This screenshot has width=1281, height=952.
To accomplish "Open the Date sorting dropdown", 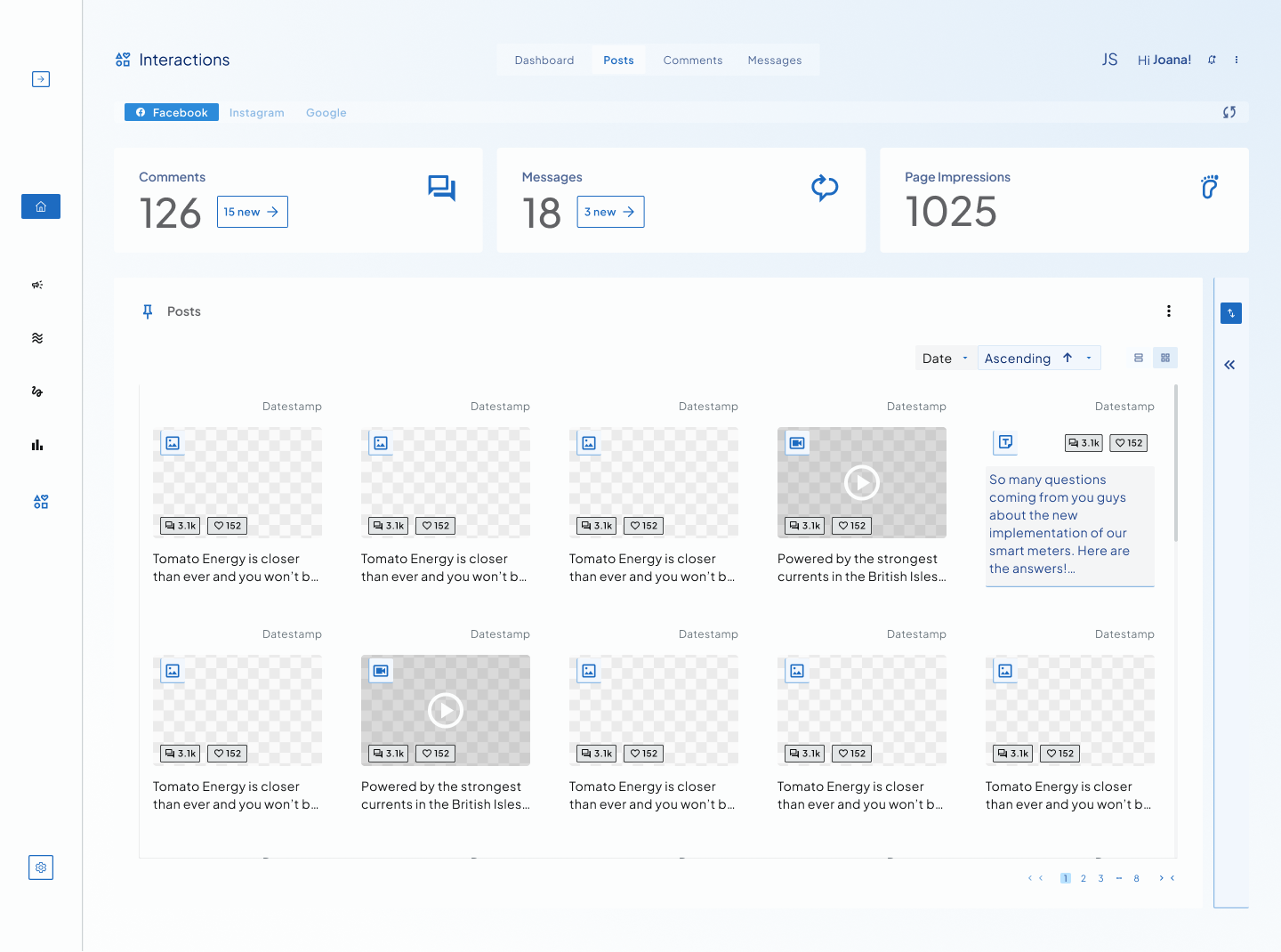I will click(945, 357).
